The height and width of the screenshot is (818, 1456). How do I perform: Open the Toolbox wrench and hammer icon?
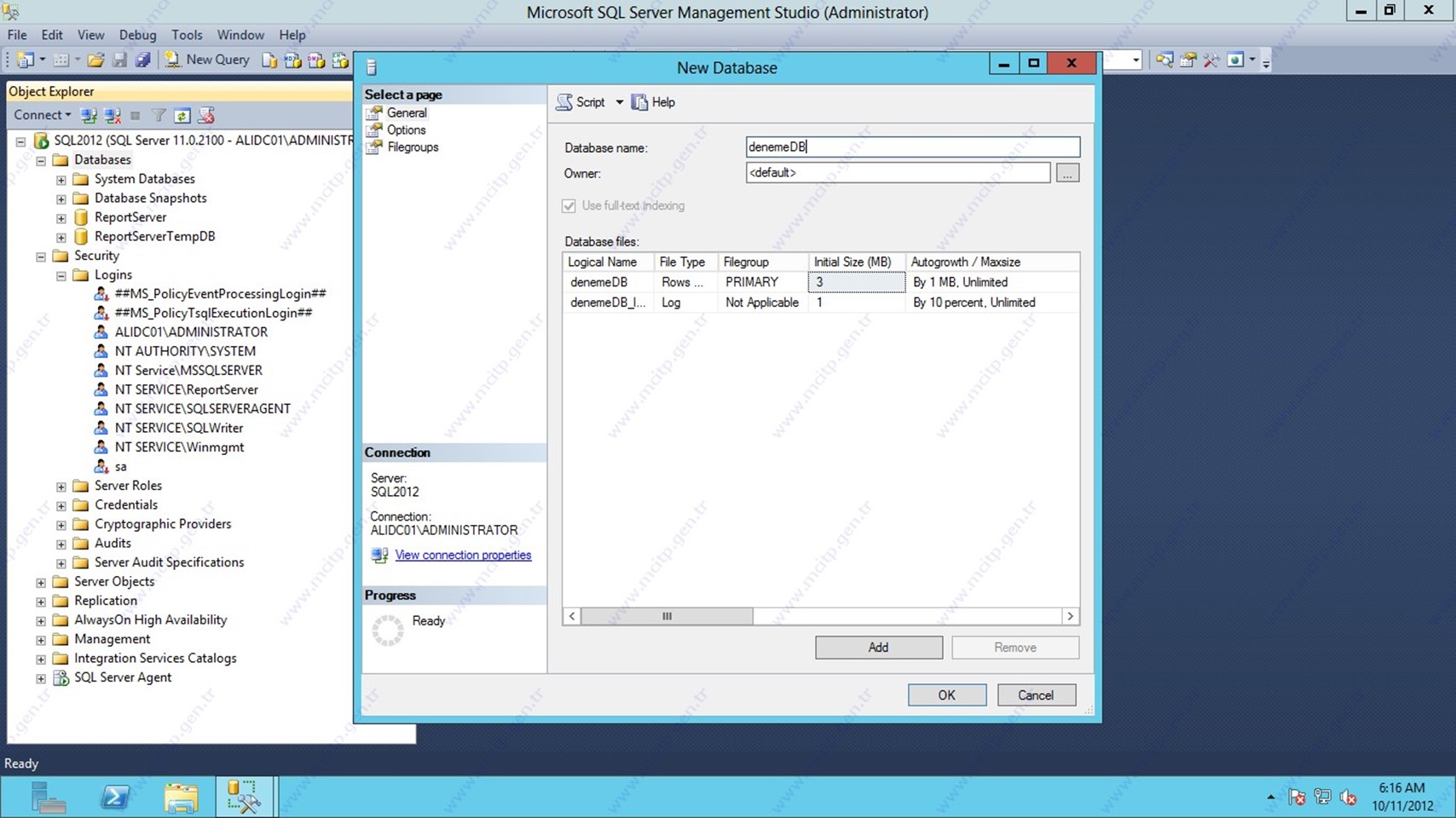coord(1211,60)
